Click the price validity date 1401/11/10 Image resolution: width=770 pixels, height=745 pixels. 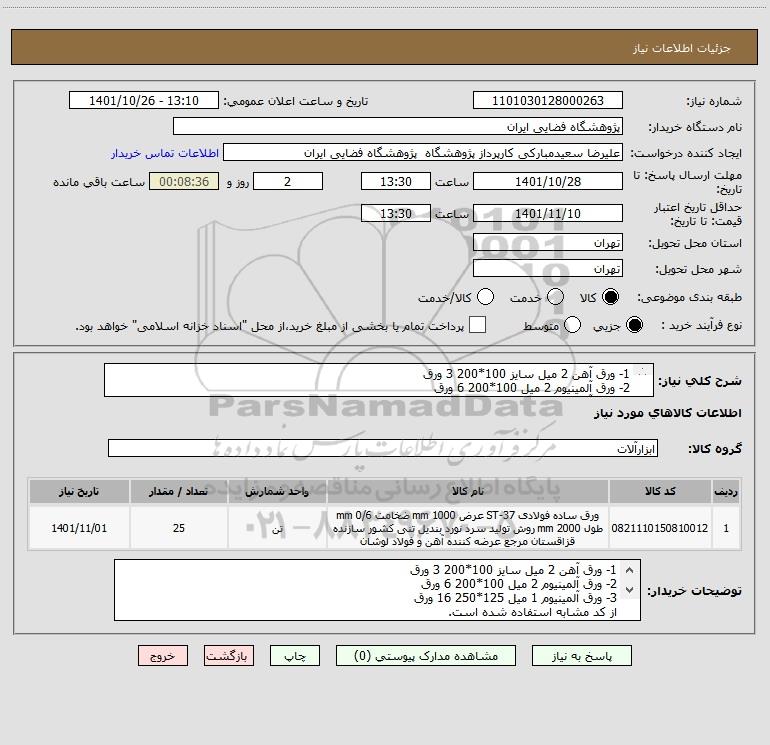pos(548,214)
